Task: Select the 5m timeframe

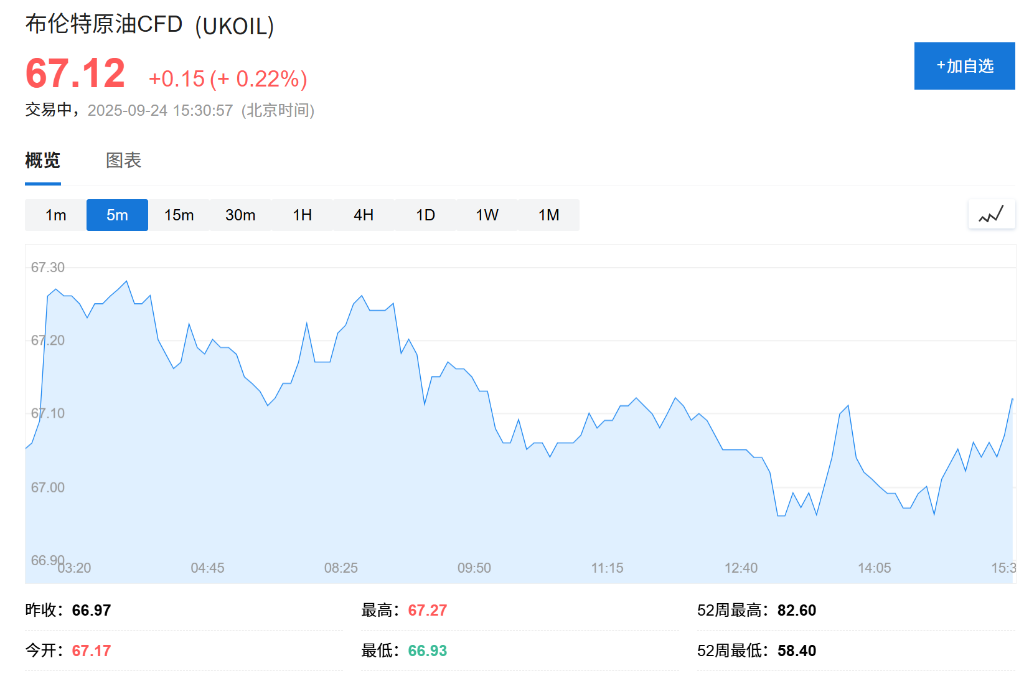Action: (x=117, y=215)
